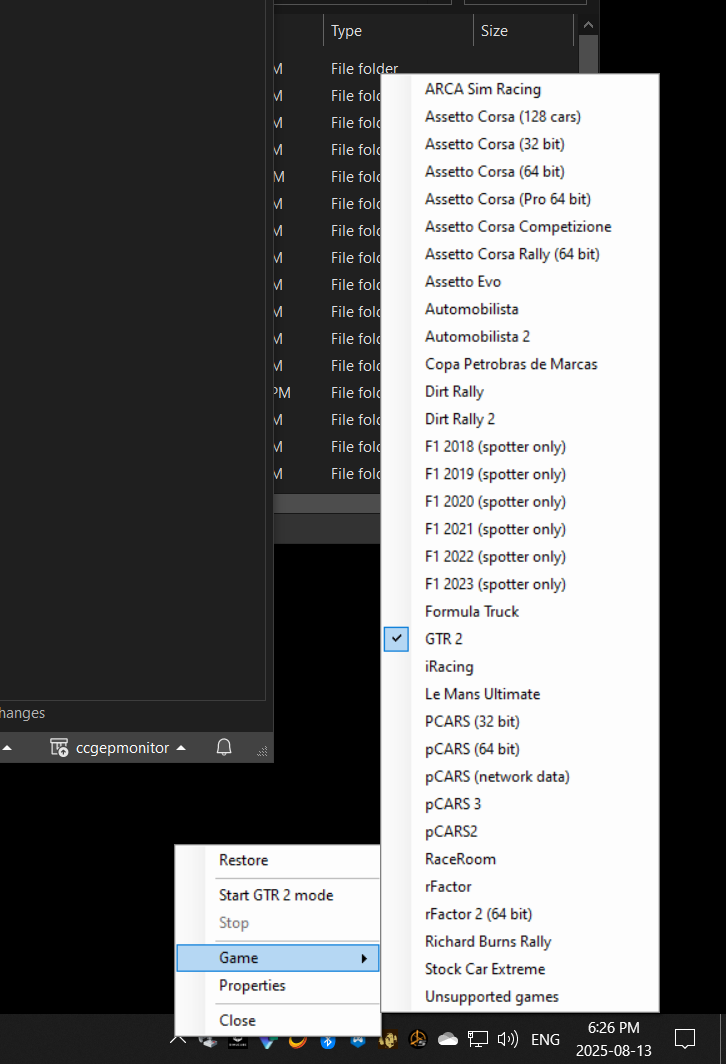This screenshot has width=726, height=1064.
Task: Select pCARS (64 bit) entry
Action: (520, 749)
